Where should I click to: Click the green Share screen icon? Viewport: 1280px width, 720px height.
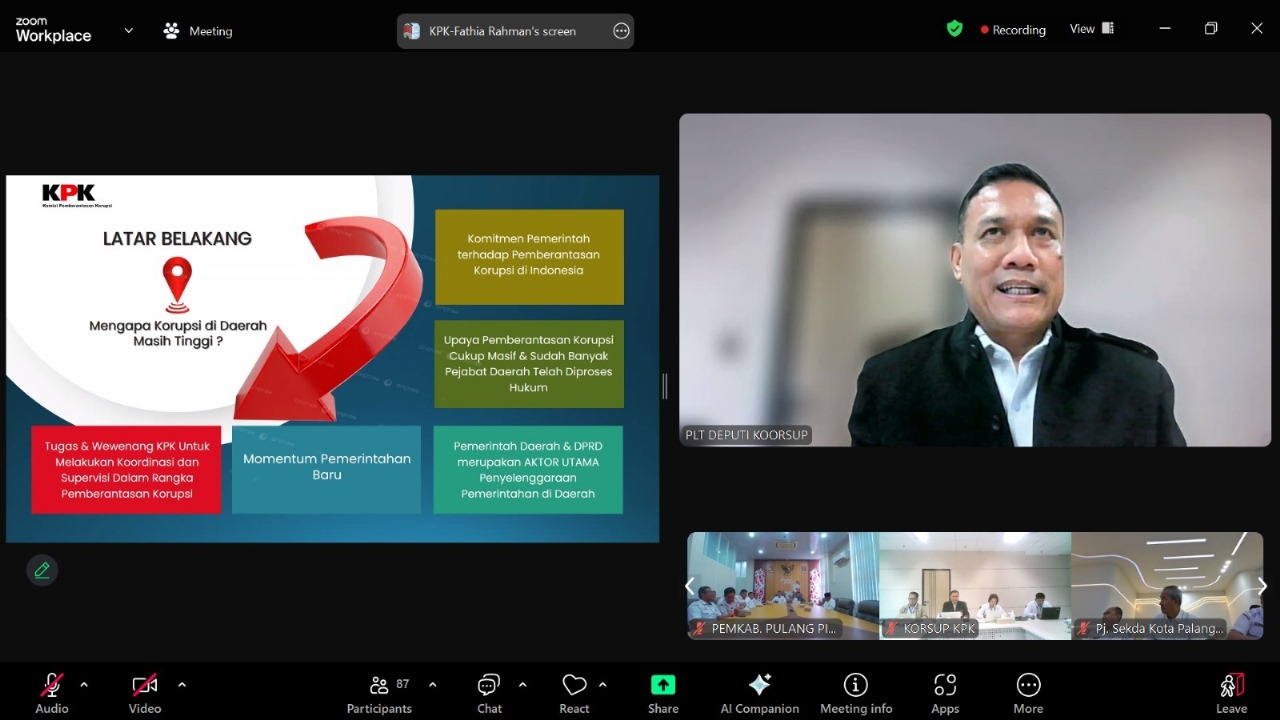pos(663,684)
